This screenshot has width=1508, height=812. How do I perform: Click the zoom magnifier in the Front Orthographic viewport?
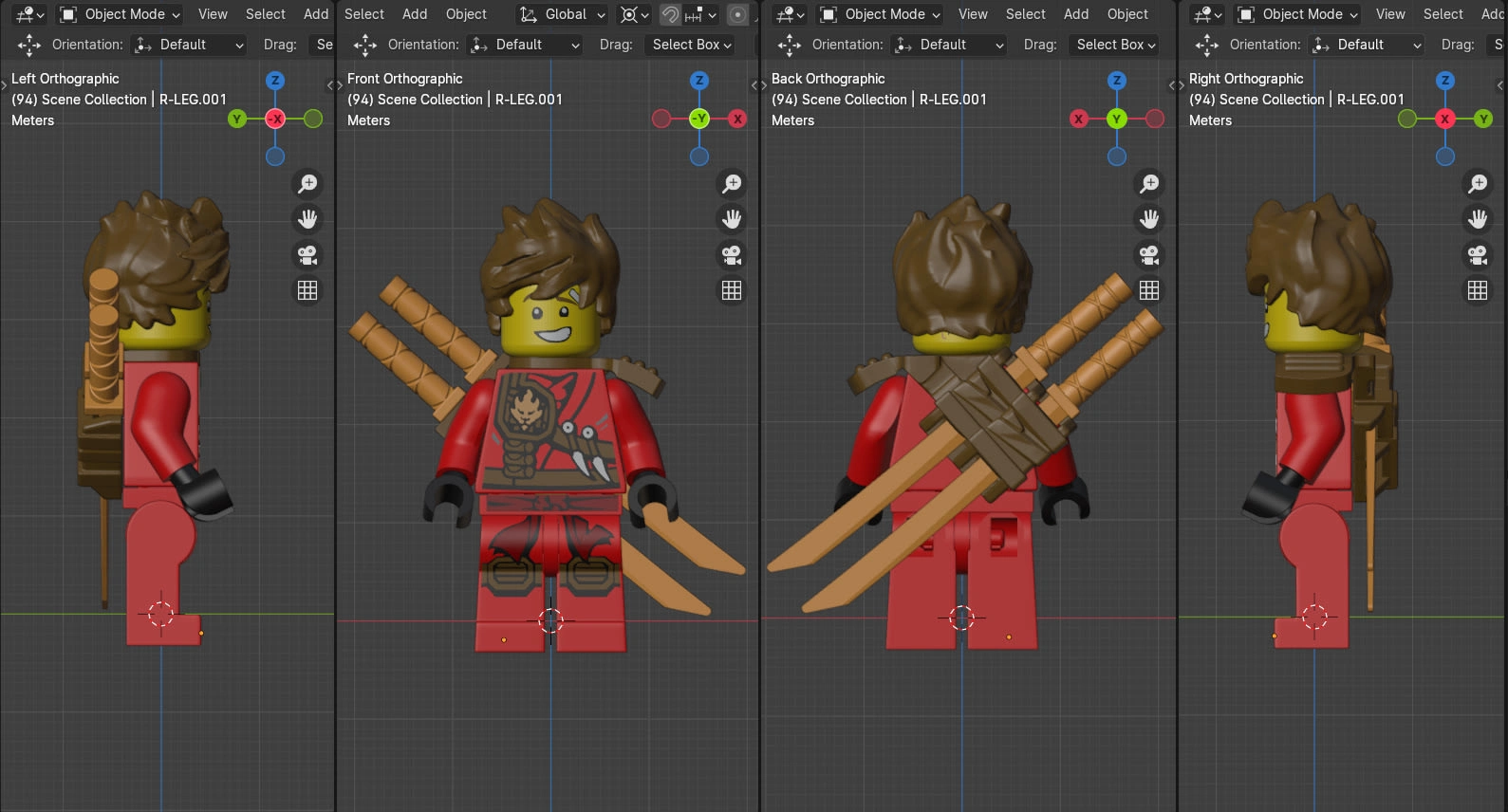(732, 184)
